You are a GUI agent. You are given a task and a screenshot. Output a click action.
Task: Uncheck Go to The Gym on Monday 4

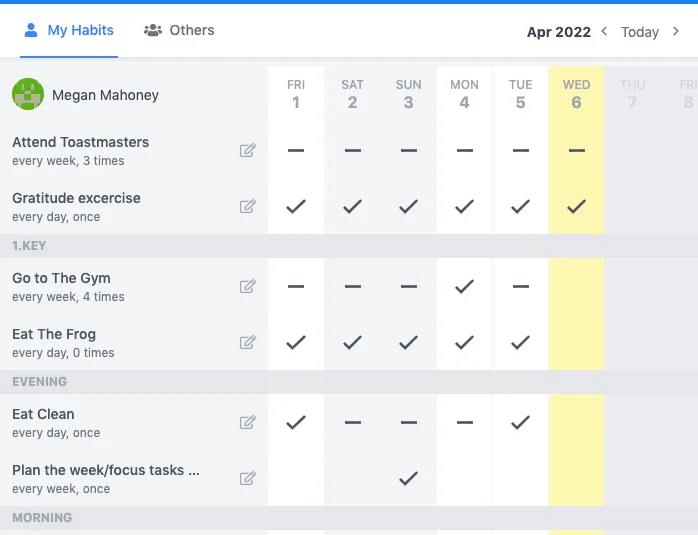click(x=464, y=287)
